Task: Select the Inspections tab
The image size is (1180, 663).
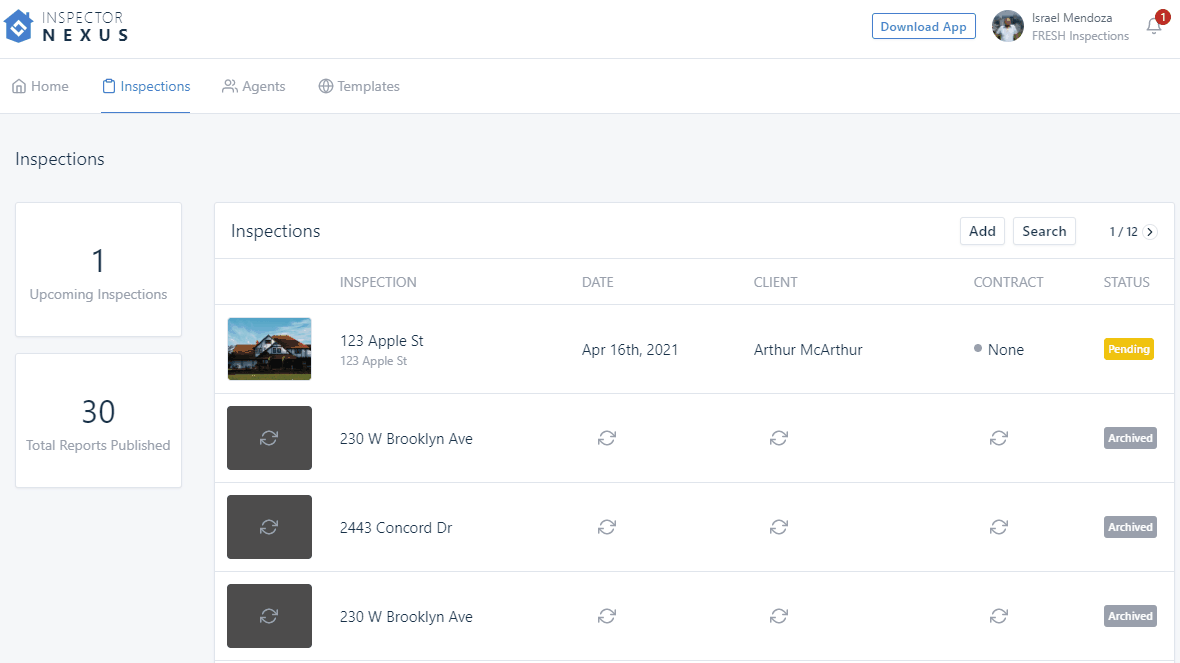Action: (146, 87)
